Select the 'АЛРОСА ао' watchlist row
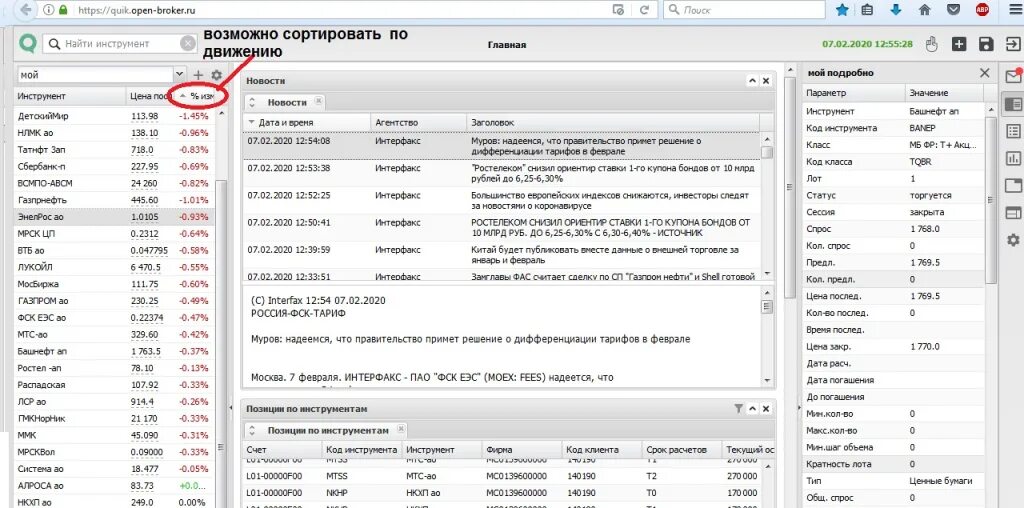This screenshot has width=1024, height=508. pyautogui.click(x=114, y=486)
